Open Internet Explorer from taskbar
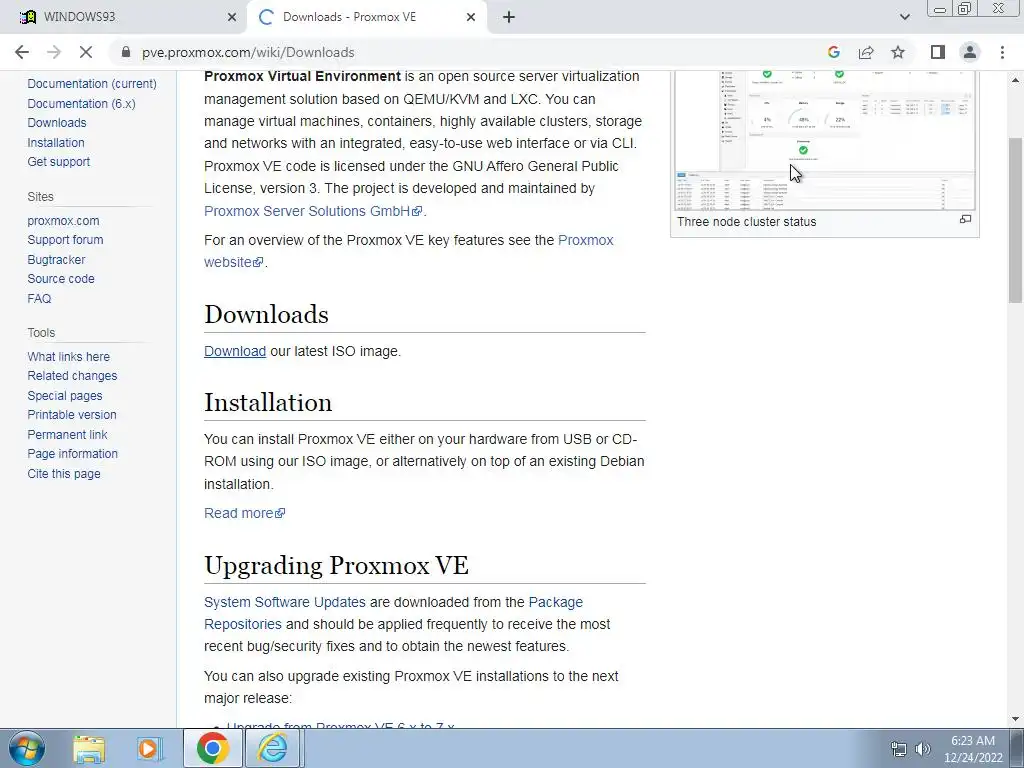This screenshot has height=768, width=1024. tap(272, 748)
